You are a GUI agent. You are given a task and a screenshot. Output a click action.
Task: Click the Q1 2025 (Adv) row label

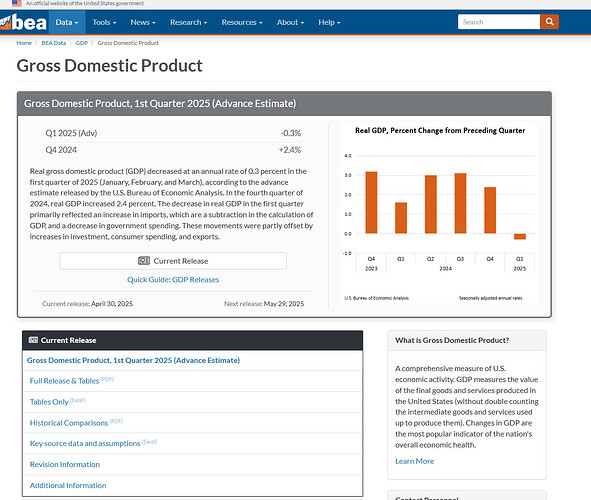(x=71, y=133)
